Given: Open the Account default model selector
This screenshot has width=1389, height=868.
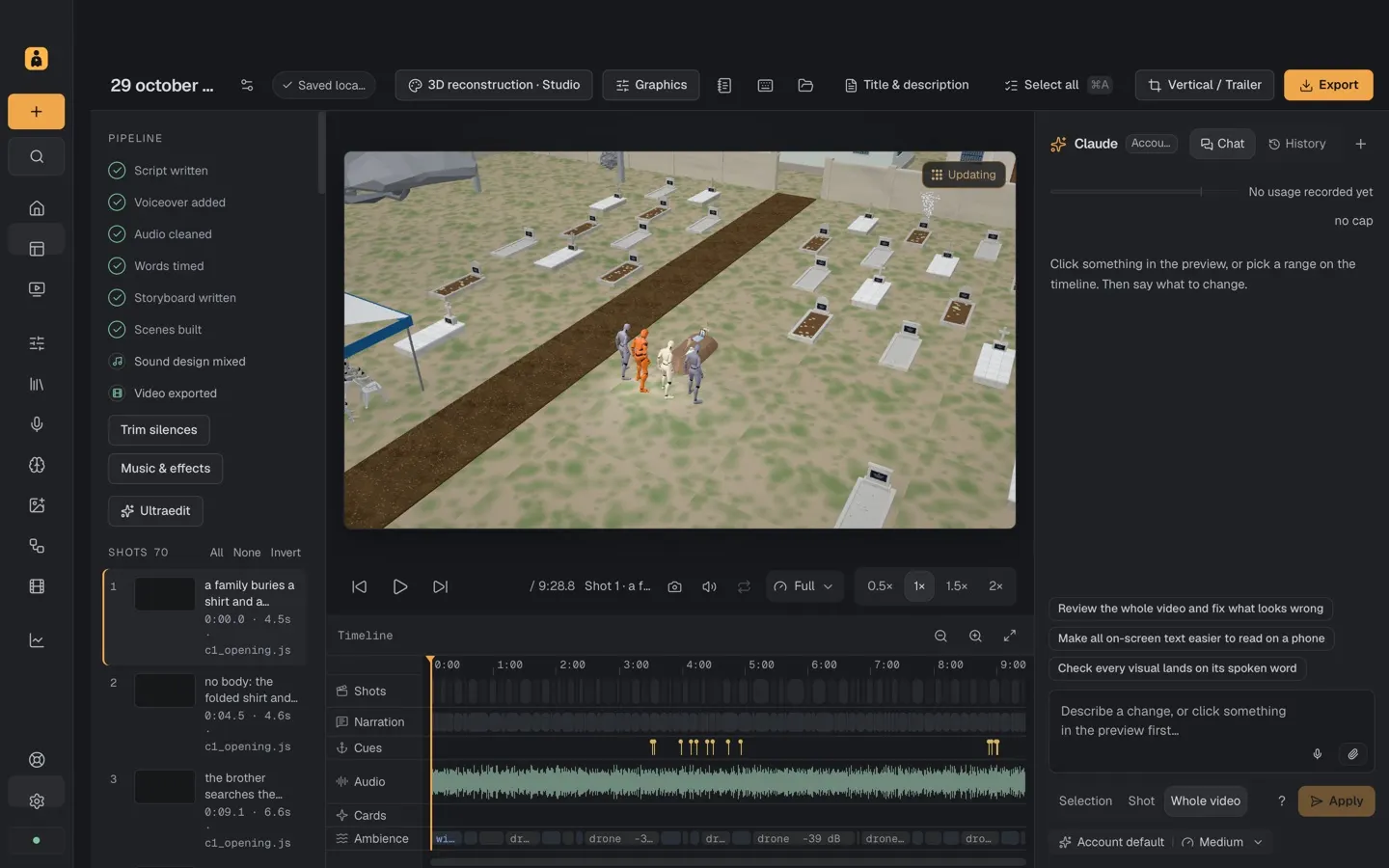Looking at the screenshot, I should (x=1111, y=842).
